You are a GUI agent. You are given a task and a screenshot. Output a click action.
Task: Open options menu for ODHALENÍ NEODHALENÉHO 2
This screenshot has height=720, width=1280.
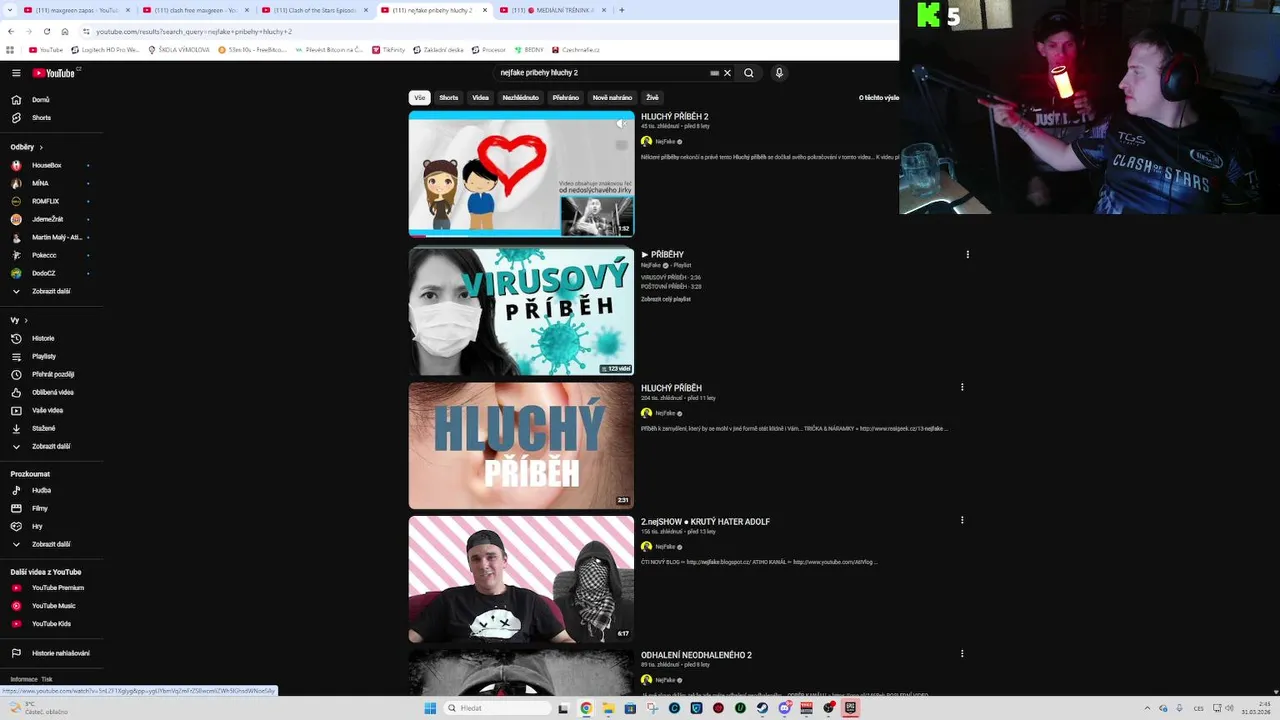point(962,653)
